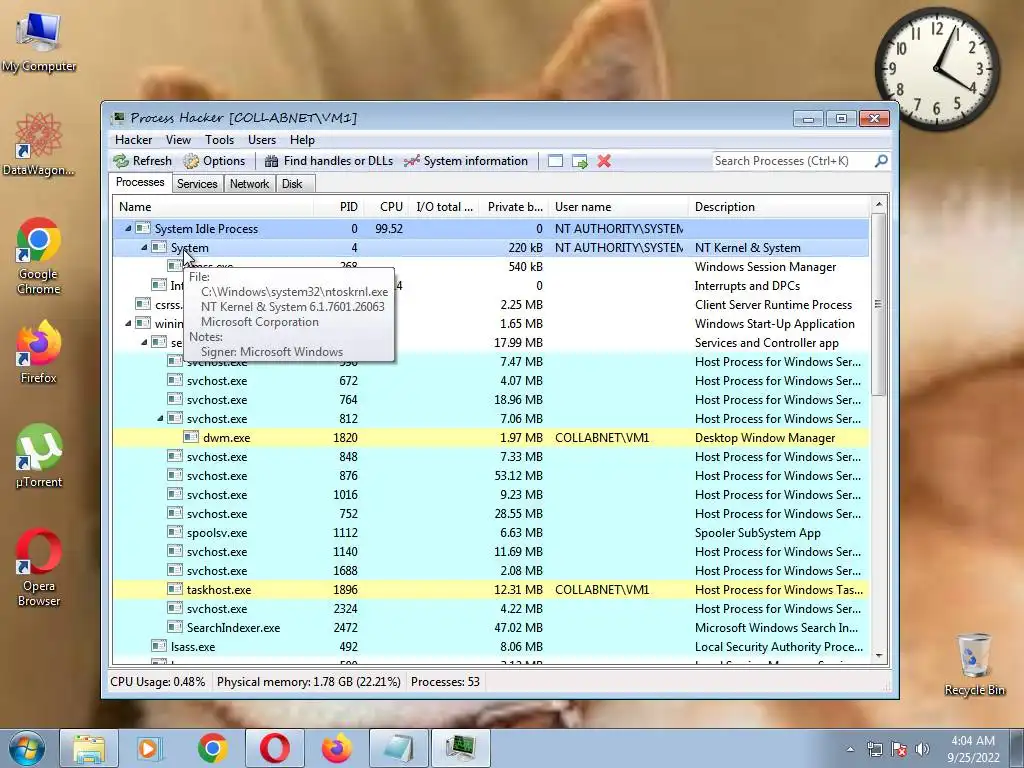Select the Opera Browser desktop shortcut
Viewport: 1024px width, 768px height.
click(x=39, y=567)
